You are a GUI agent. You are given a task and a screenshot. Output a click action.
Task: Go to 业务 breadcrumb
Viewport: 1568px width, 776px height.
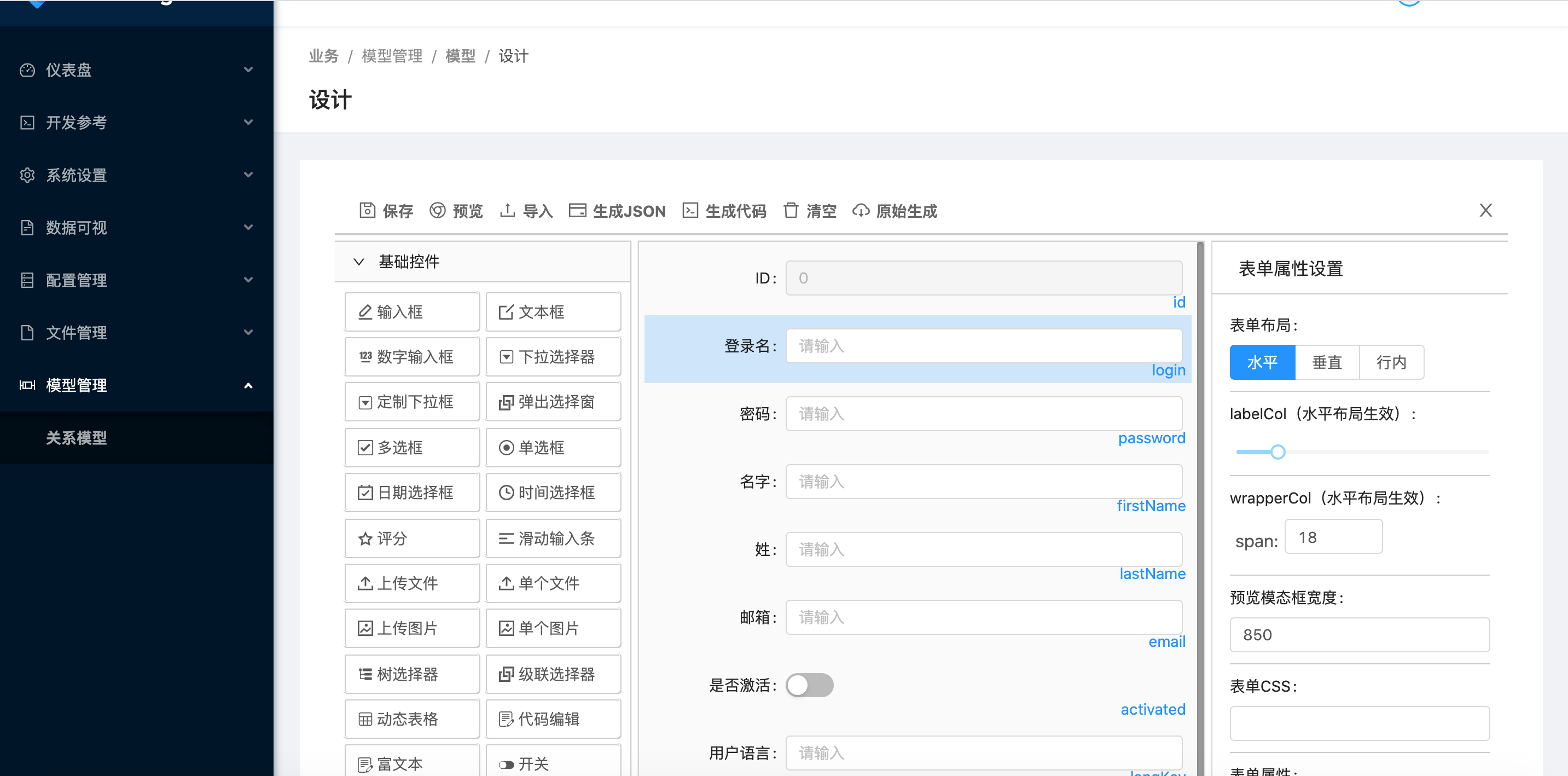(x=323, y=56)
